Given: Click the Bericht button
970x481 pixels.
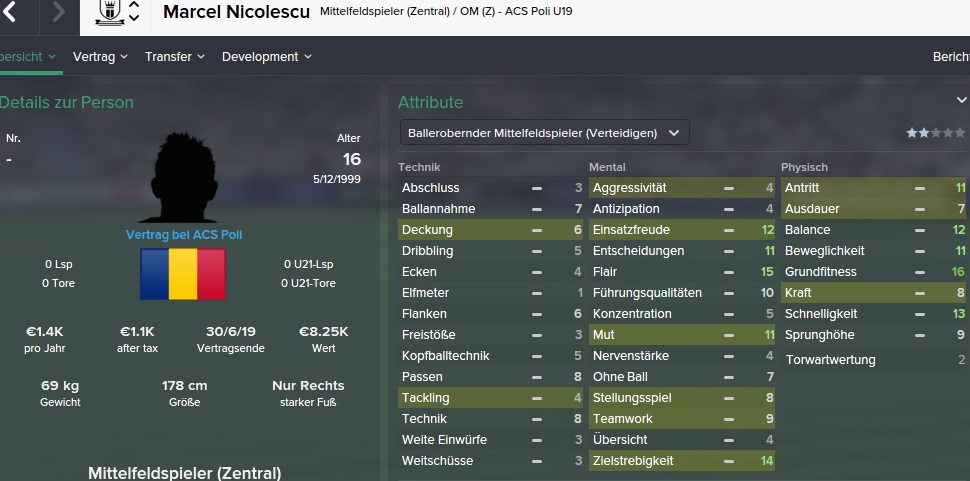Looking at the screenshot, I should pyautogui.click(x=950, y=57).
